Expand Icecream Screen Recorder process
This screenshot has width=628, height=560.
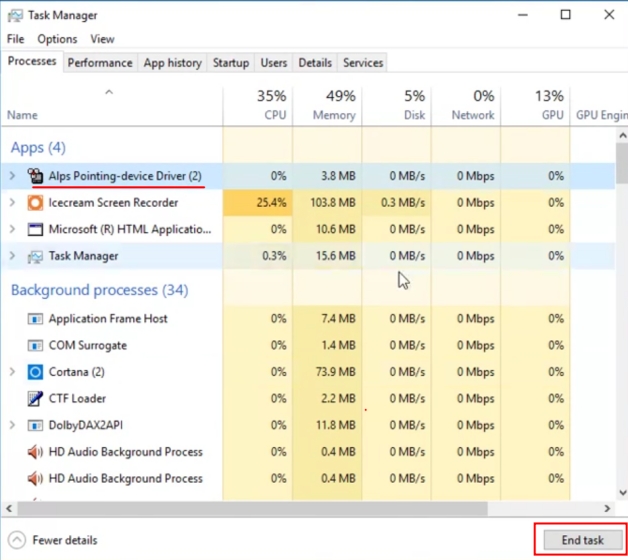tap(12, 203)
